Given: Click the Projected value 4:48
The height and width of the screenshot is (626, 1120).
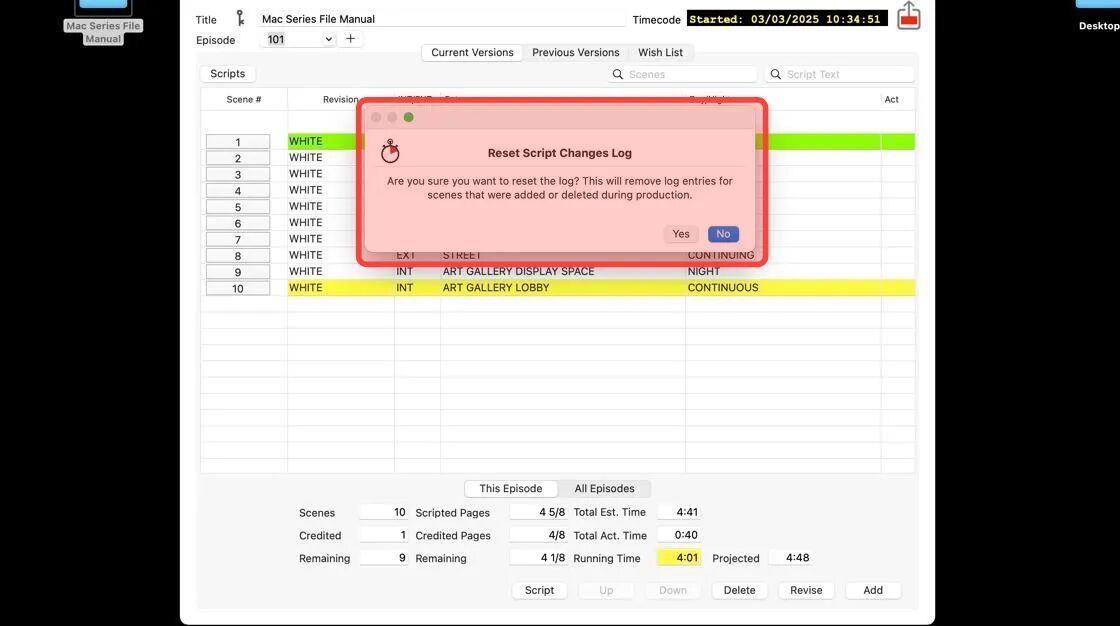Looking at the screenshot, I should click(x=790, y=557).
